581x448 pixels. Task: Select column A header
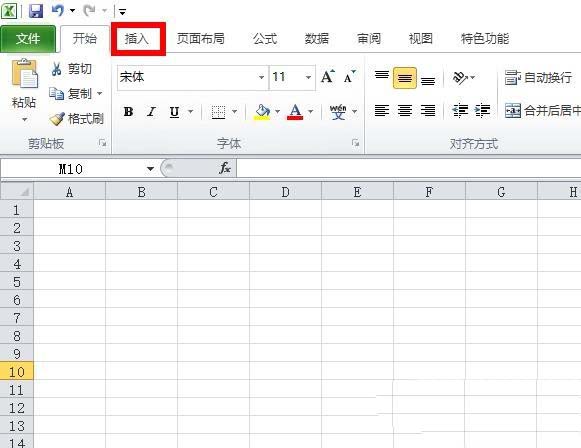(x=69, y=192)
